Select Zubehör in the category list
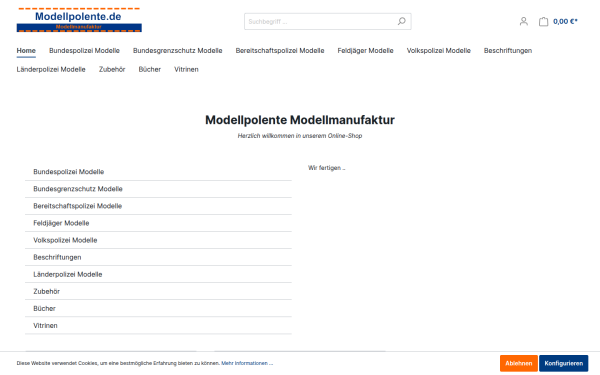The height and width of the screenshot is (375, 600). click(158, 292)
